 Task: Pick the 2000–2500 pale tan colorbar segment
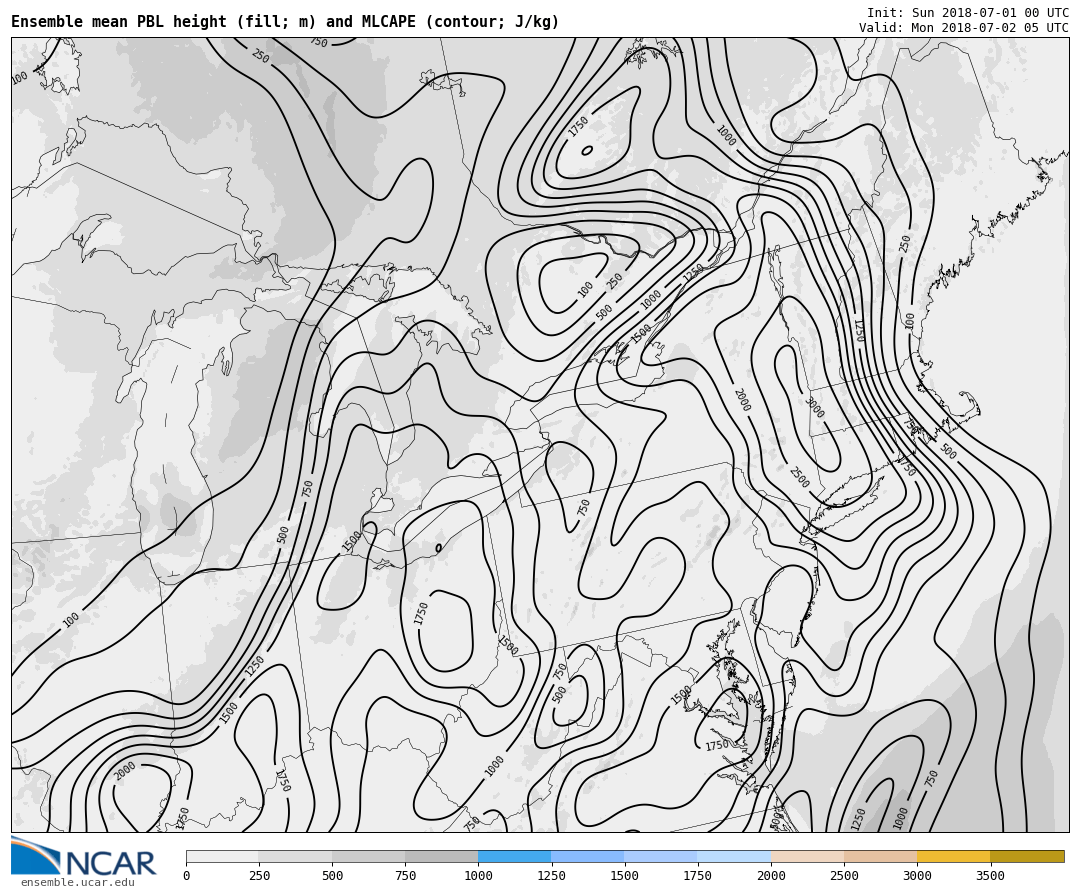click(x=807, y=856)
